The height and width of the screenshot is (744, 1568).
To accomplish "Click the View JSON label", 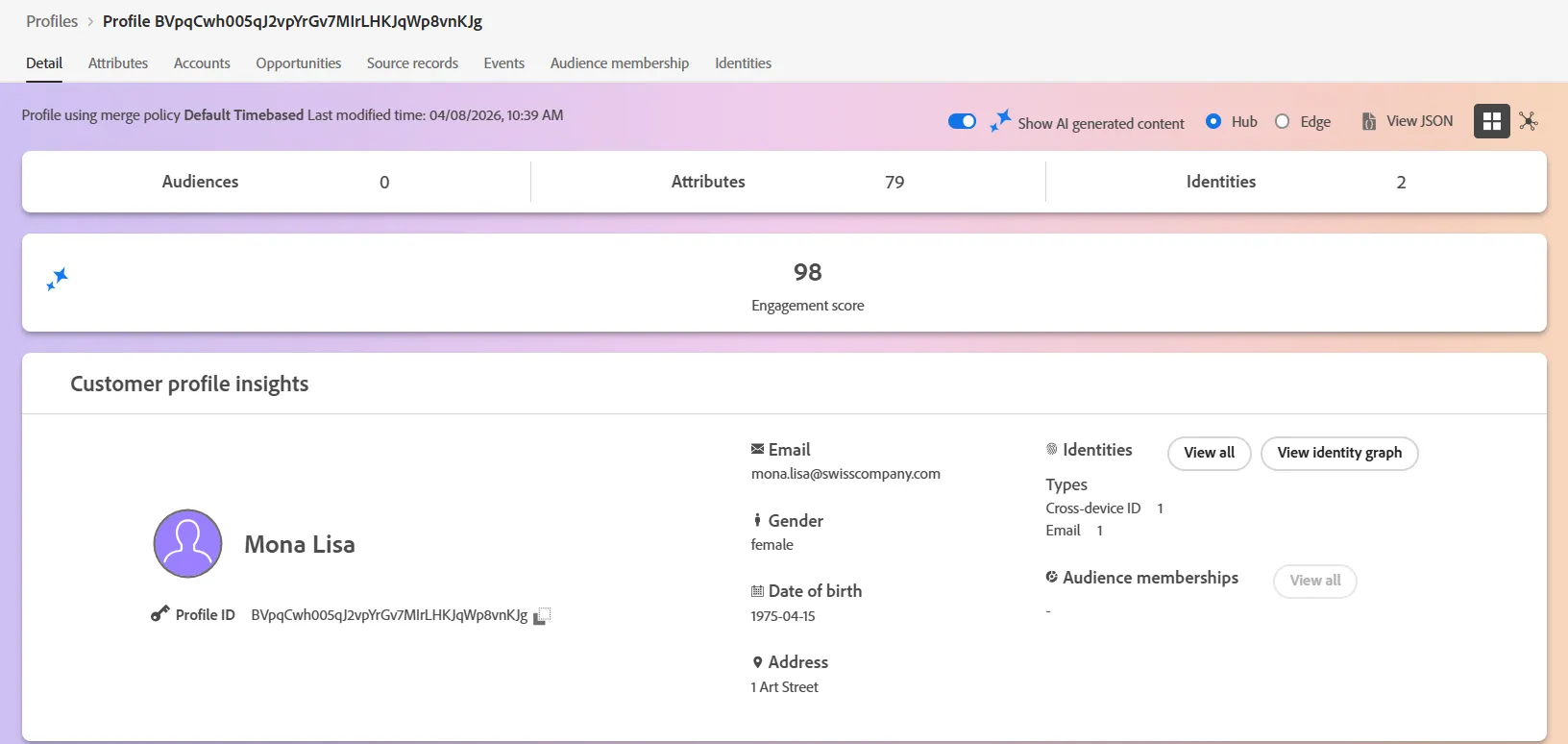I will coord(1419,121).
